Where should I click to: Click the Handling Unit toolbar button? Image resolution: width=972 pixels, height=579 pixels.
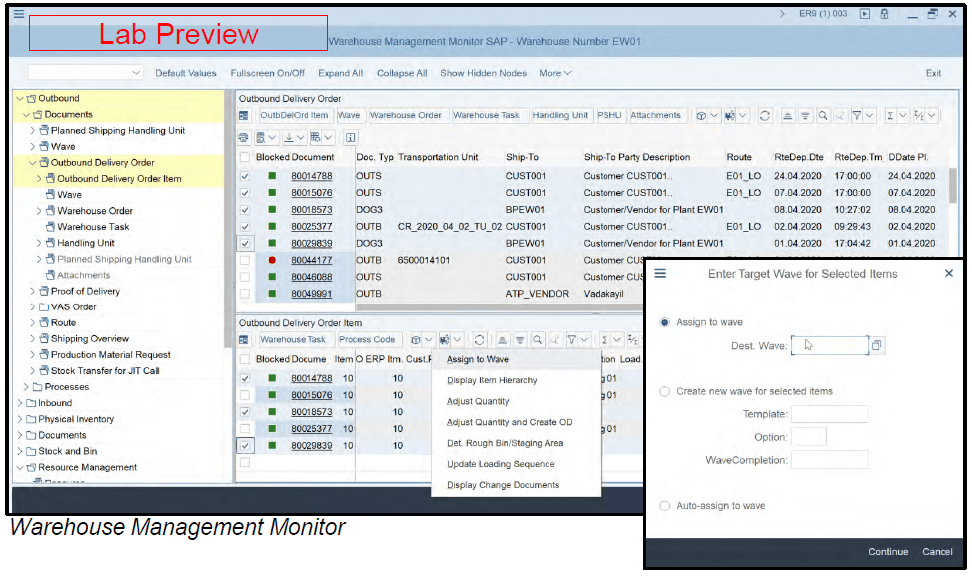click(560, 116)
